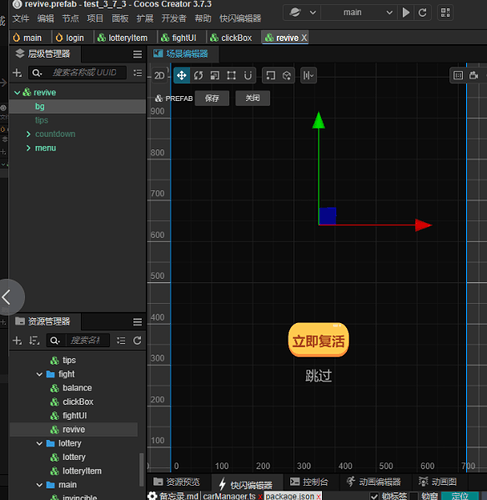Click the hierarchy search field
487x500 pixels.
[x=78, y=73]
